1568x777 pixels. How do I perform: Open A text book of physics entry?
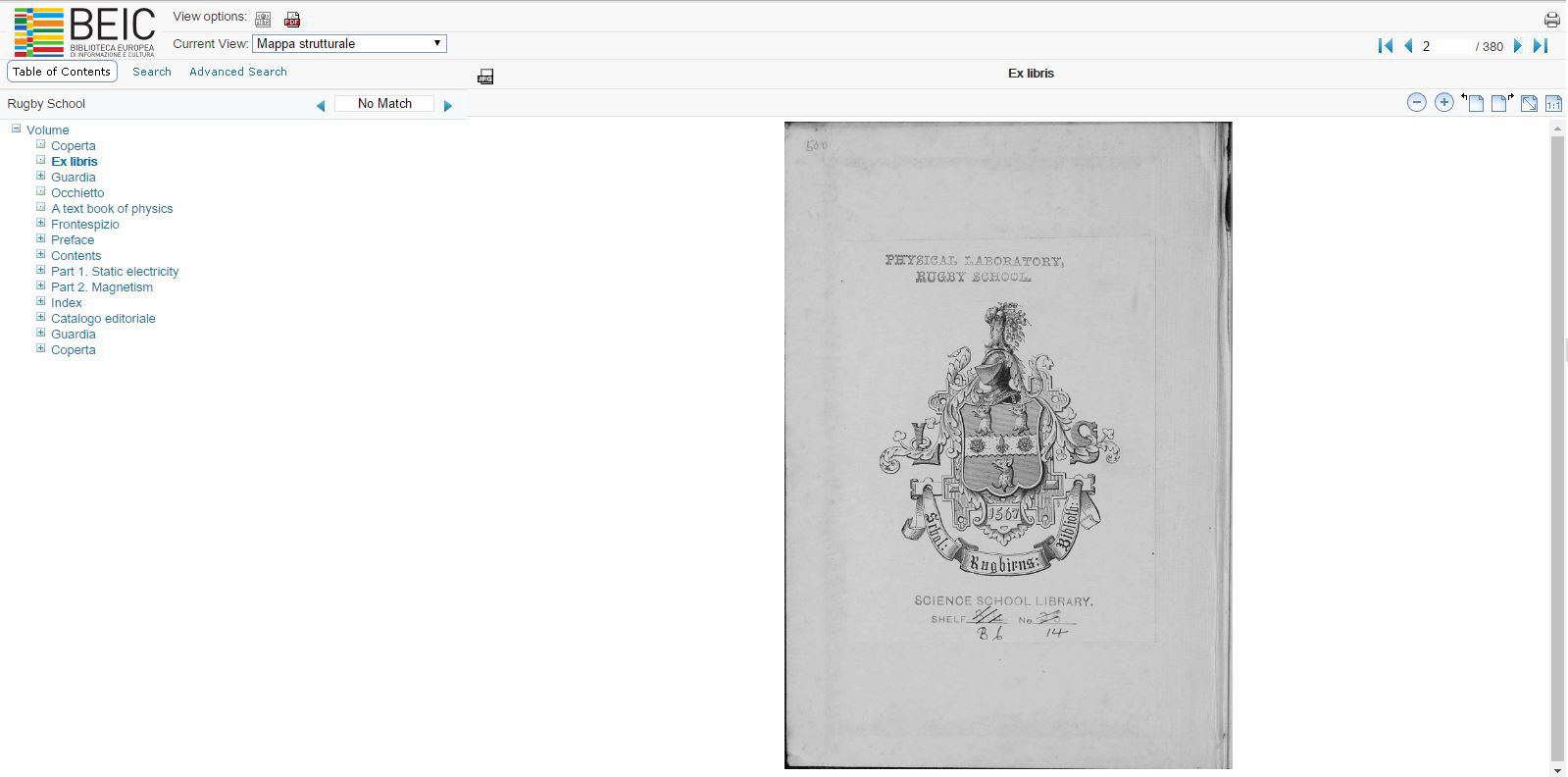112,208
